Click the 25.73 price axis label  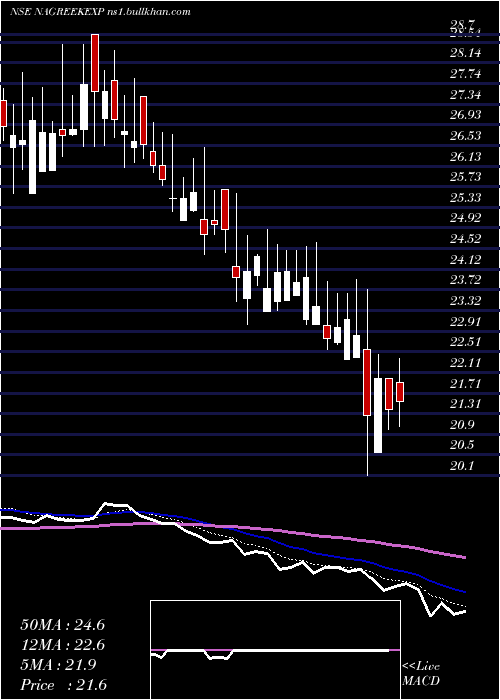(466, 177)
